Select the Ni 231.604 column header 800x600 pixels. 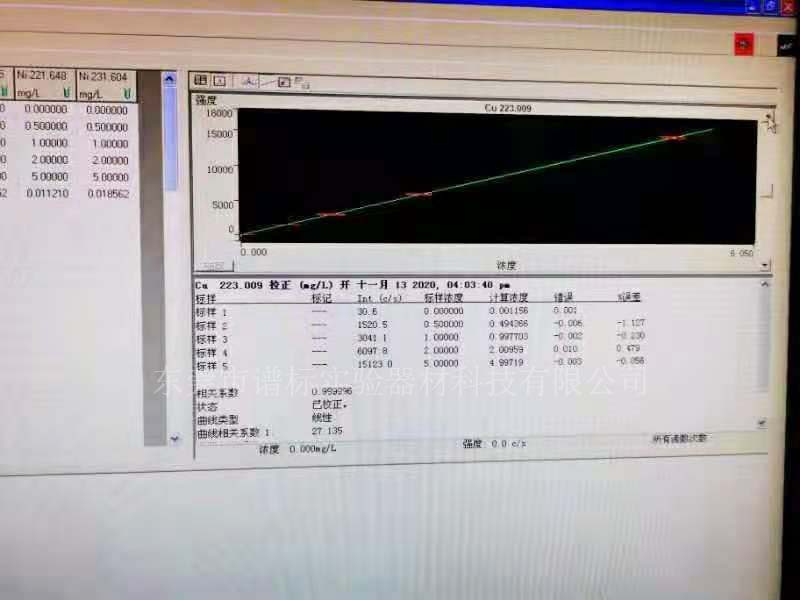pyautogui.click(x=104, y=76)
